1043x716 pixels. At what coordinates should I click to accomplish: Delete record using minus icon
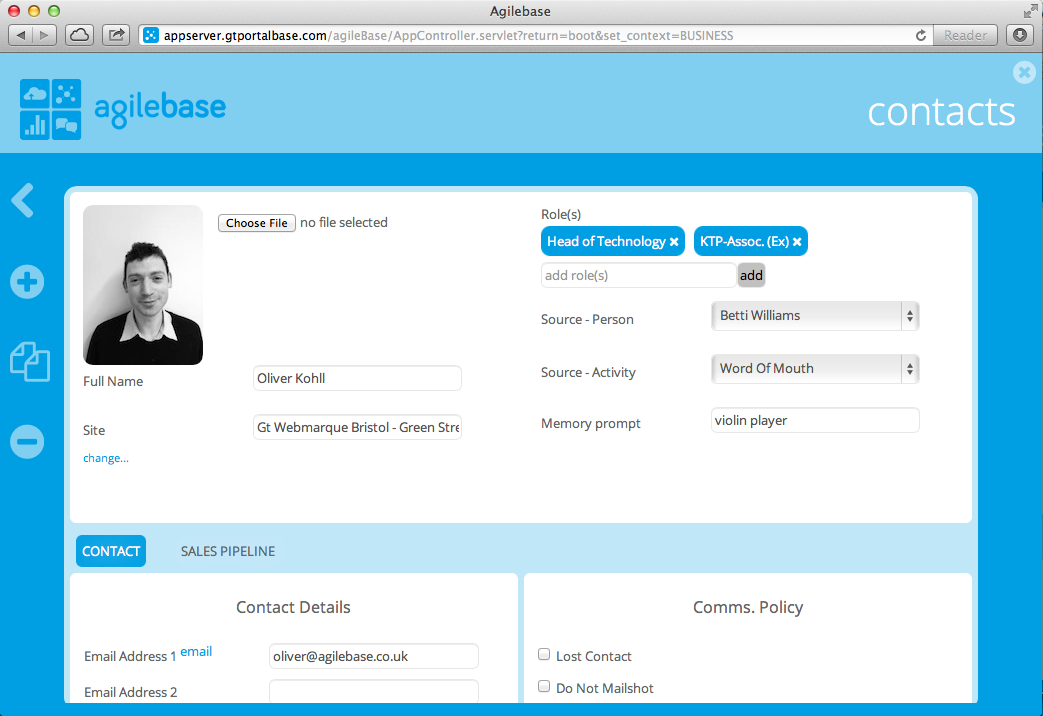tap(27, 441)
